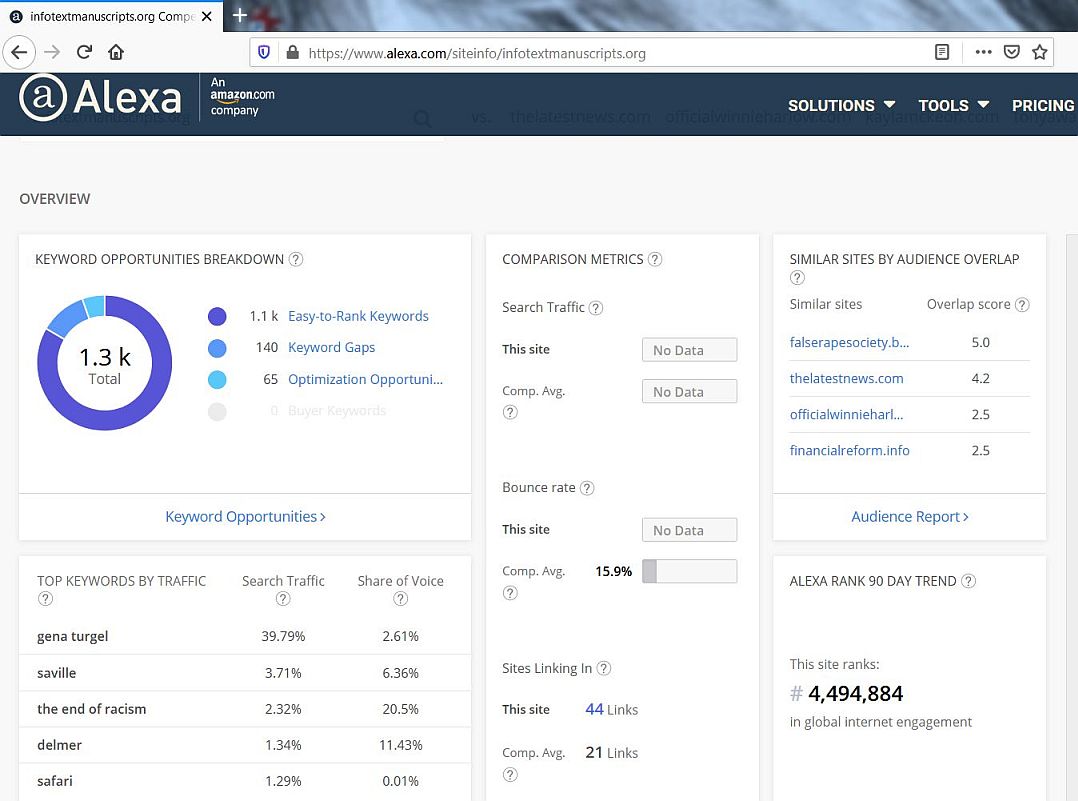Click the Easy-to-Rank Keywords link

(358, 316)
